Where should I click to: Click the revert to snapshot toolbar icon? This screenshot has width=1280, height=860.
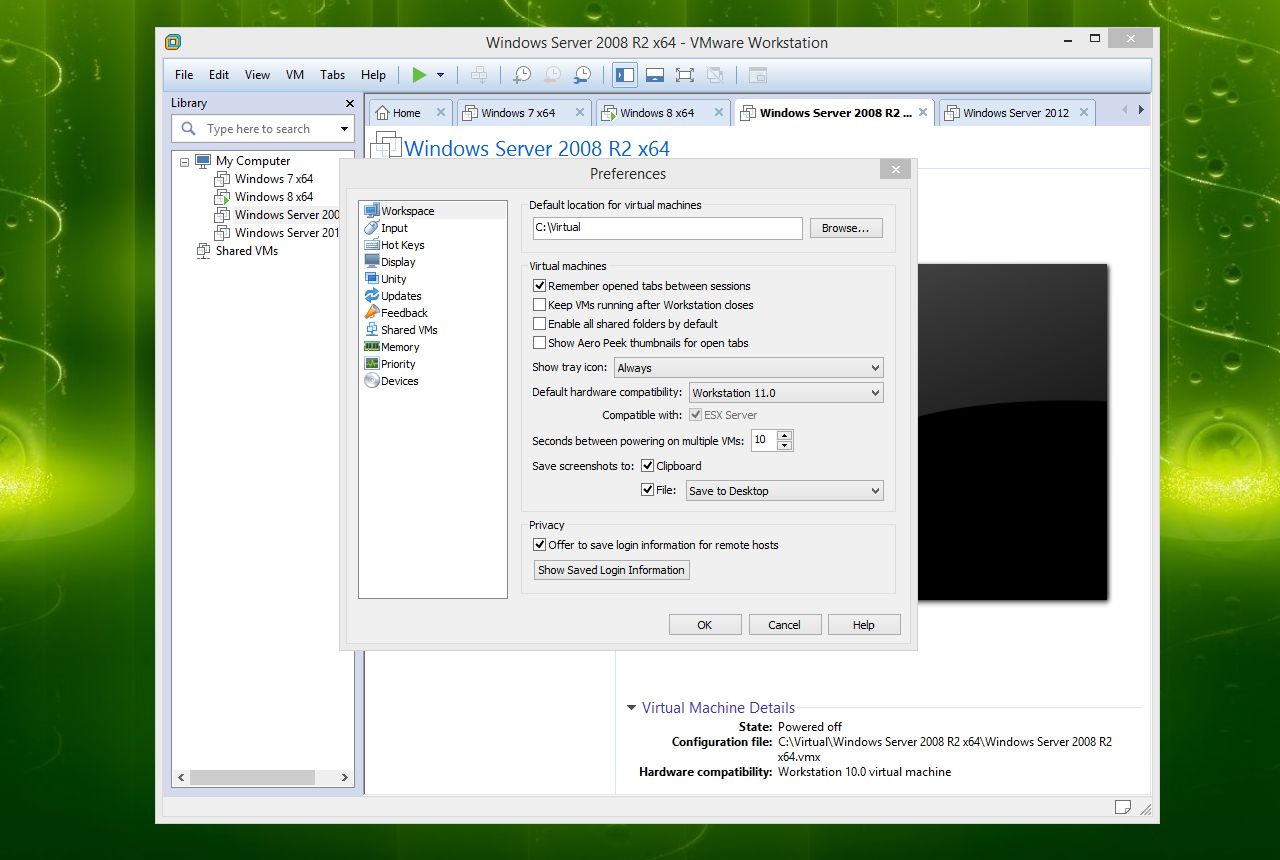point(552,75)
